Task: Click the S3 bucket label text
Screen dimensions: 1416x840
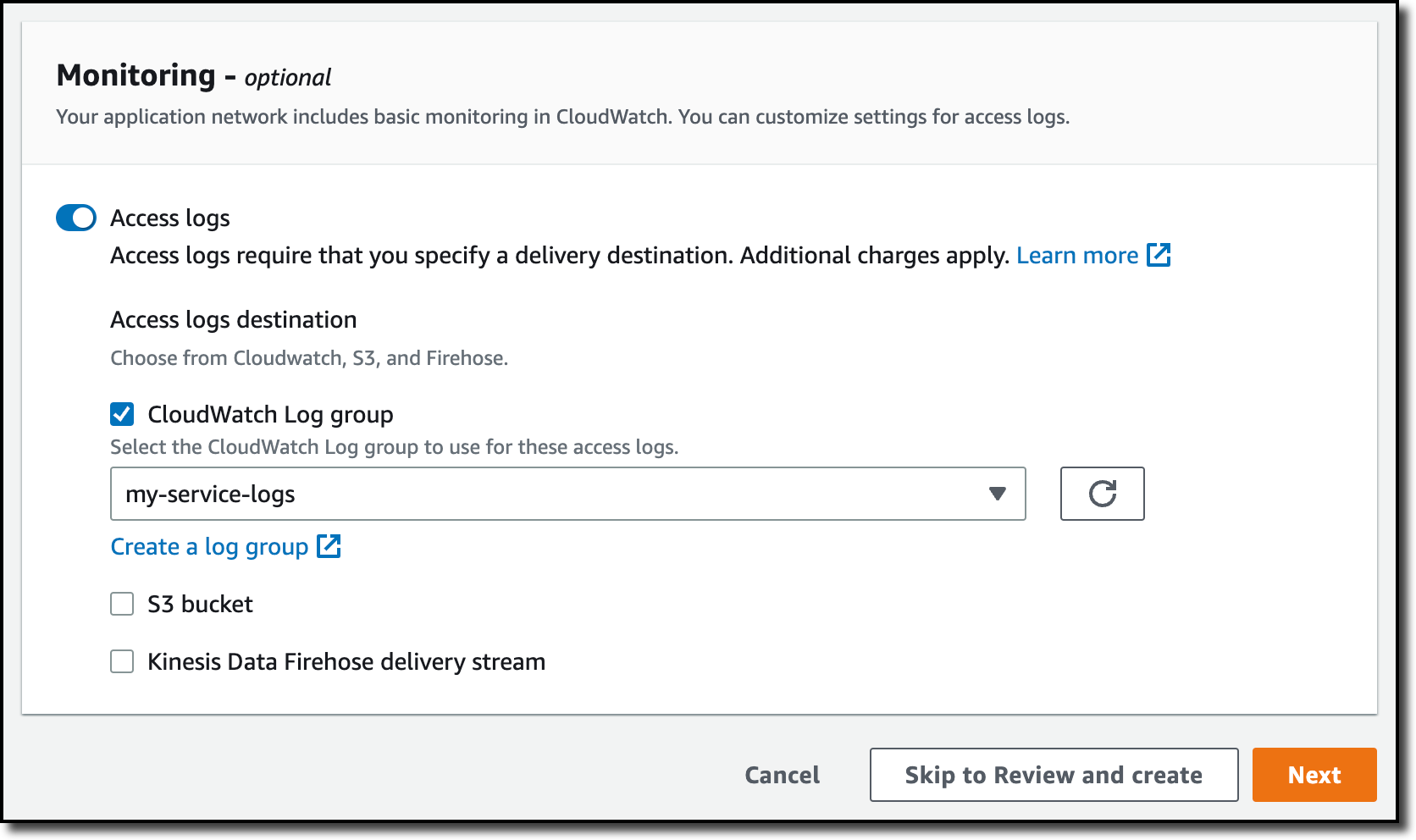Action: pyautogui.click(x=200, y=604)
